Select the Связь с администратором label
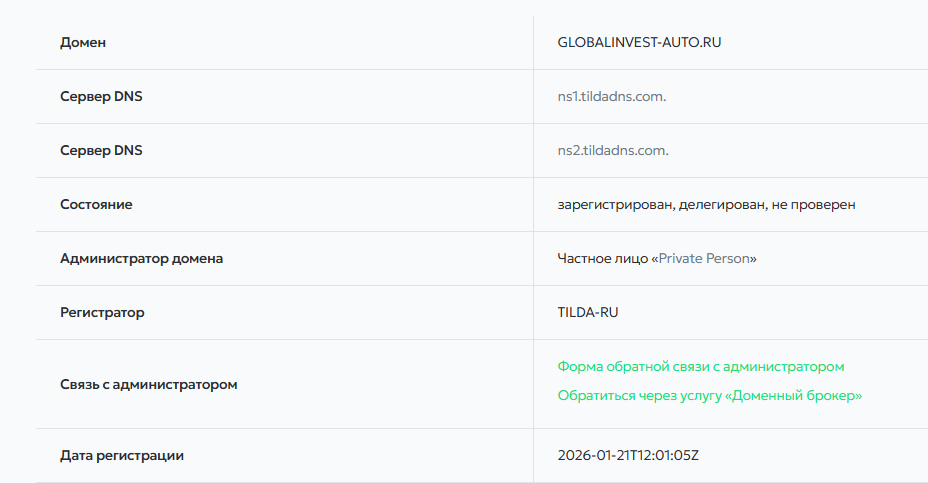This screenshot has width=928, height=483. click(149, 384)
